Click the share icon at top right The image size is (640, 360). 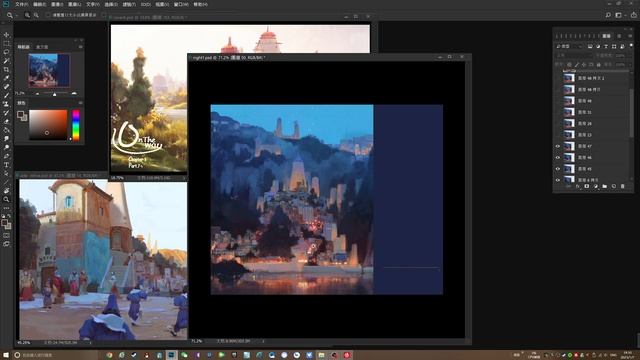(634, 15)
